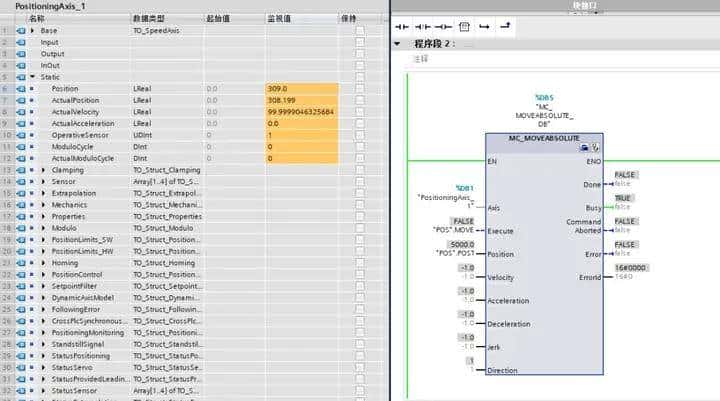
Task: Click the "MC_MOVEABSOLUTE_DB" instance name
Action: coord(544,115)
